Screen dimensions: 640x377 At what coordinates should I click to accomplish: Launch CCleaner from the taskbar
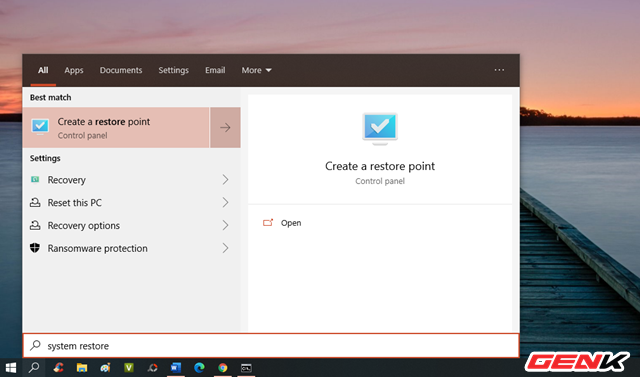[x=58, y=368]
